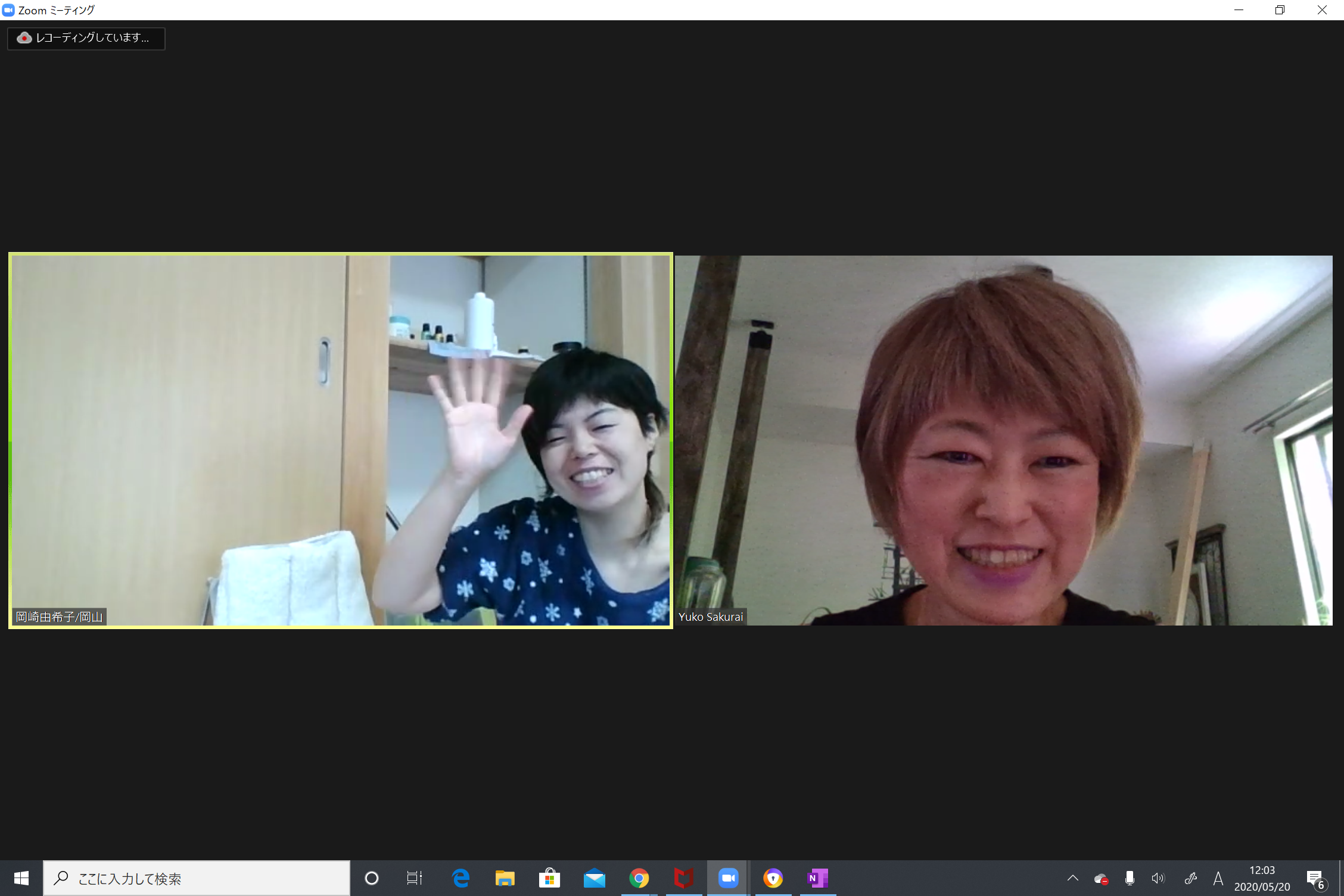This screenshot has width=1344, height=896.
Task: Click the Zoom taskbar icon
Action: pos(728,878)
